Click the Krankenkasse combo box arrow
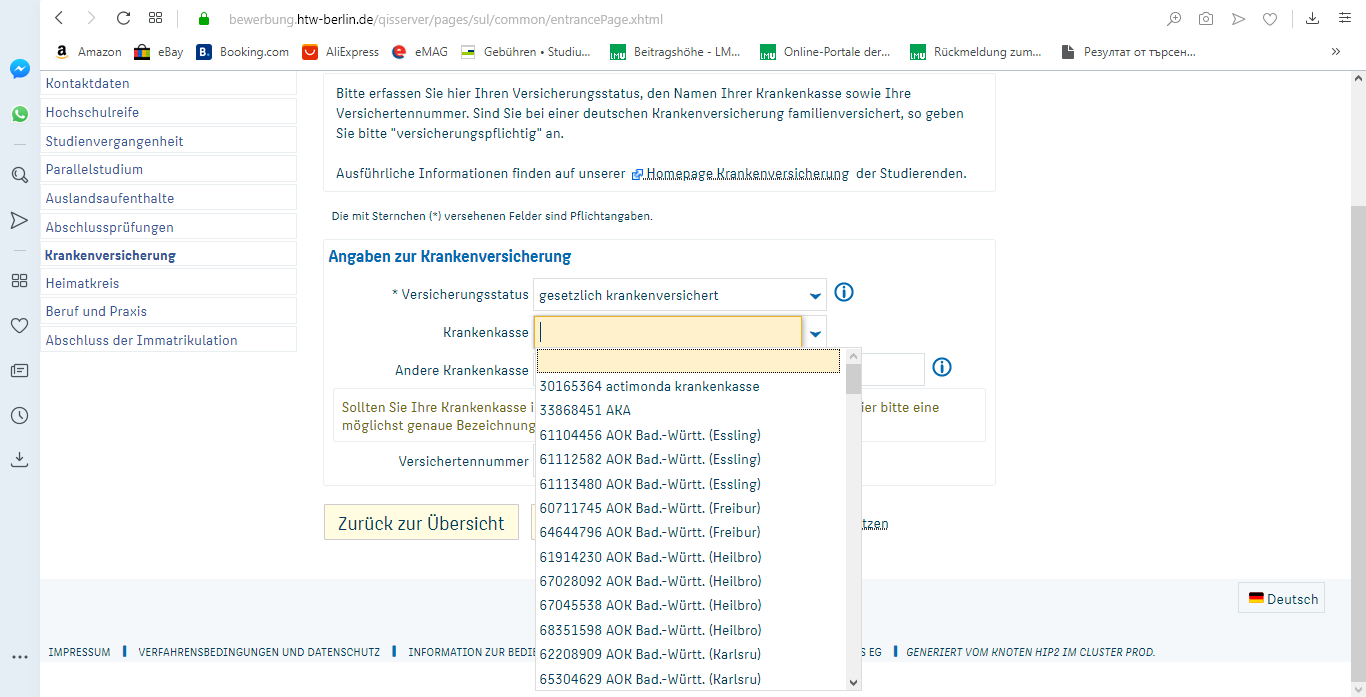The width and height of the screenshot is (1366, 697). [815, 333]
